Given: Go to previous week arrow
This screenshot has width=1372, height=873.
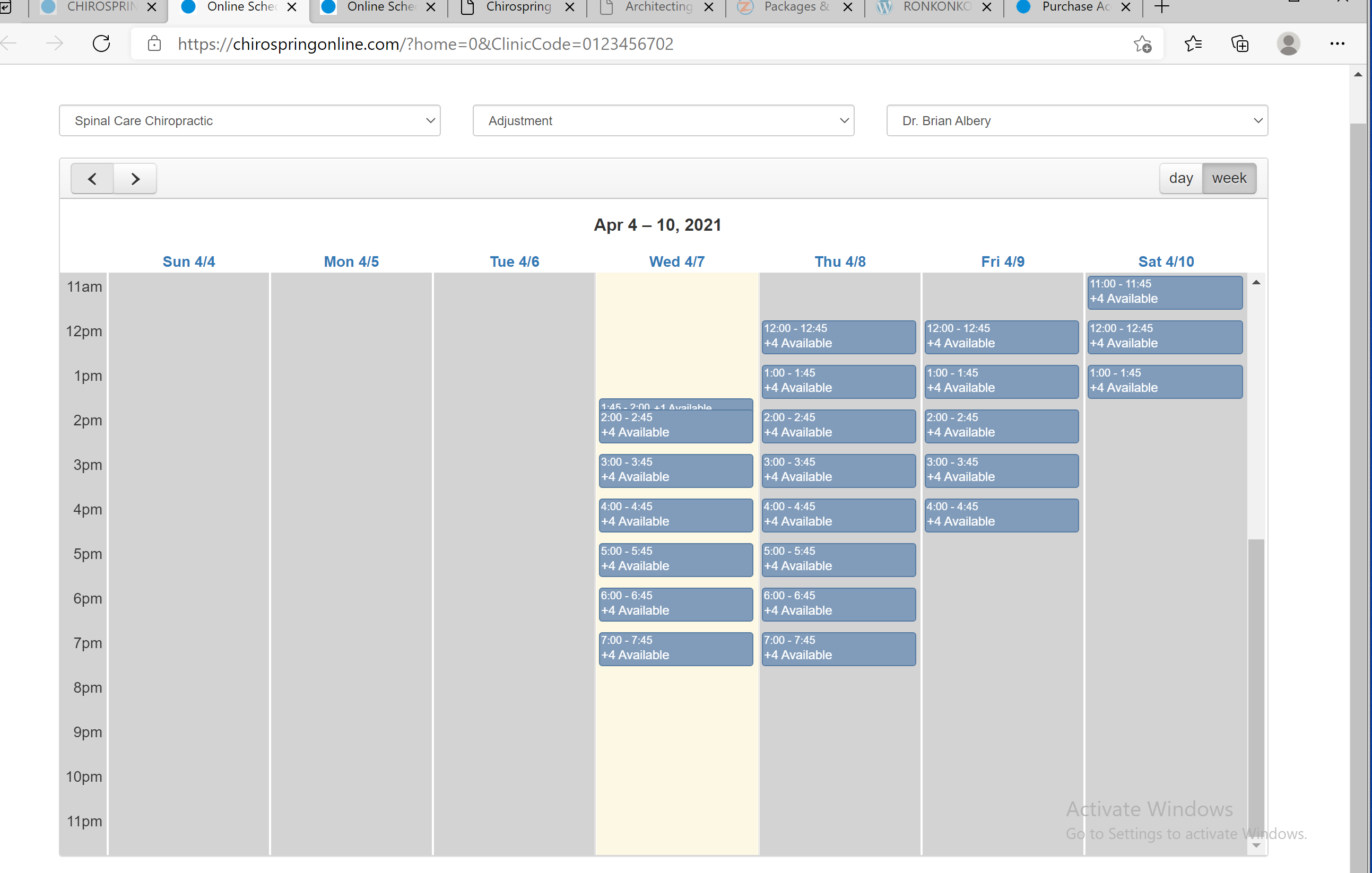Looking at the screenshot, I should 92,179.
